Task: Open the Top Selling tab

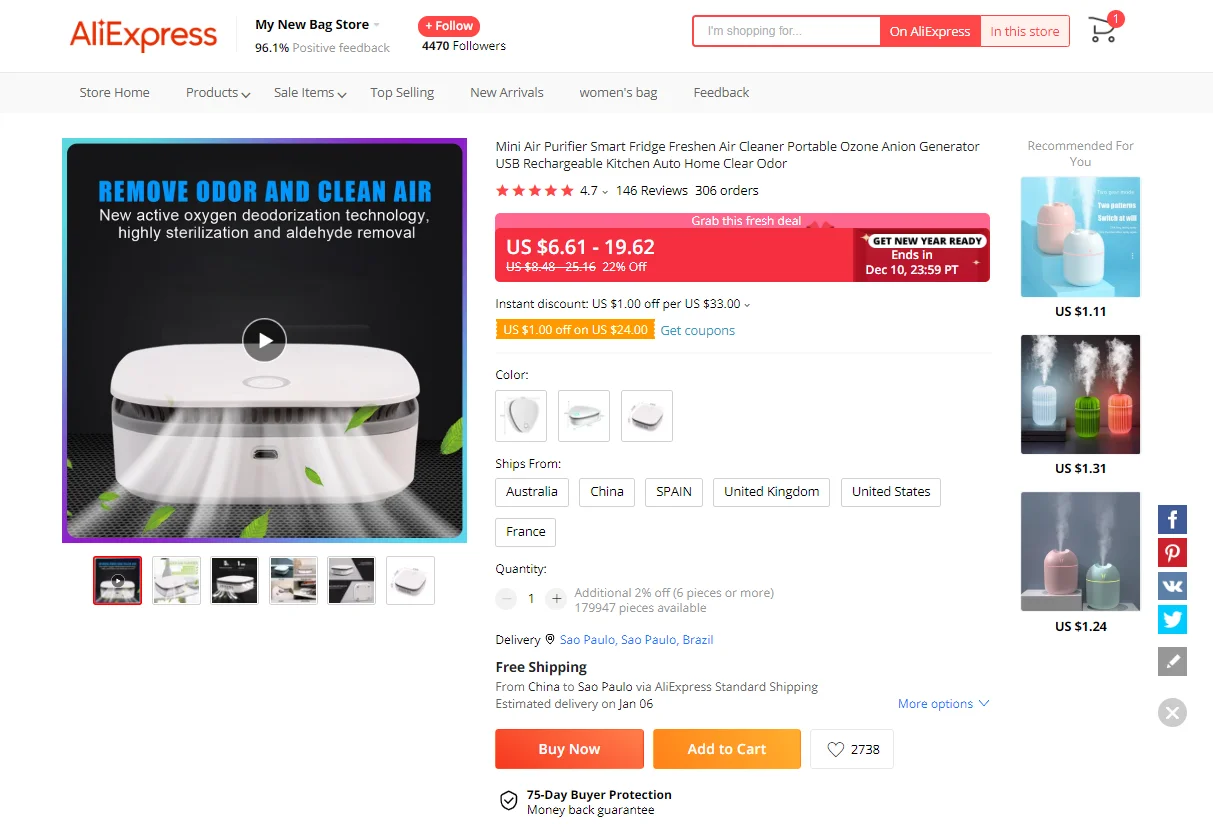Action: (x=402, y=93)
